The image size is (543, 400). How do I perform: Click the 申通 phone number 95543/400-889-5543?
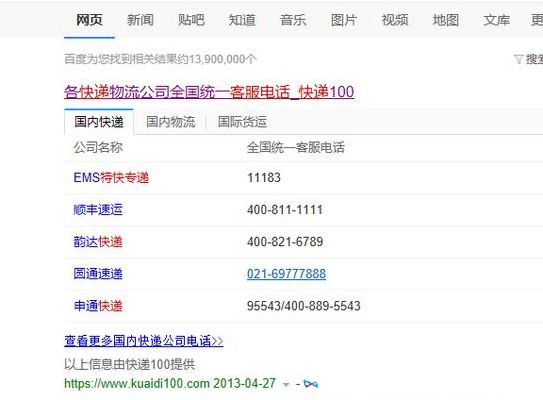pos(304,306)
